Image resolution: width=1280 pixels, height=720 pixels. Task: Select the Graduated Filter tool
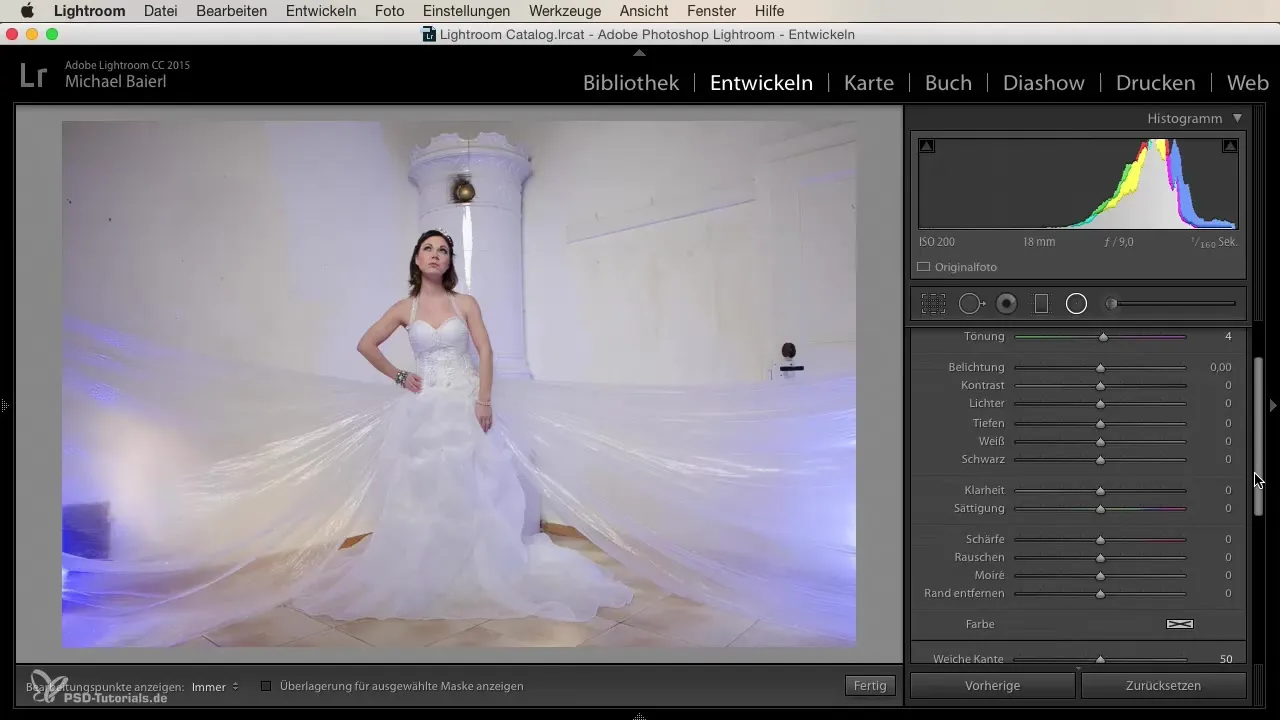click(1041, 304)
